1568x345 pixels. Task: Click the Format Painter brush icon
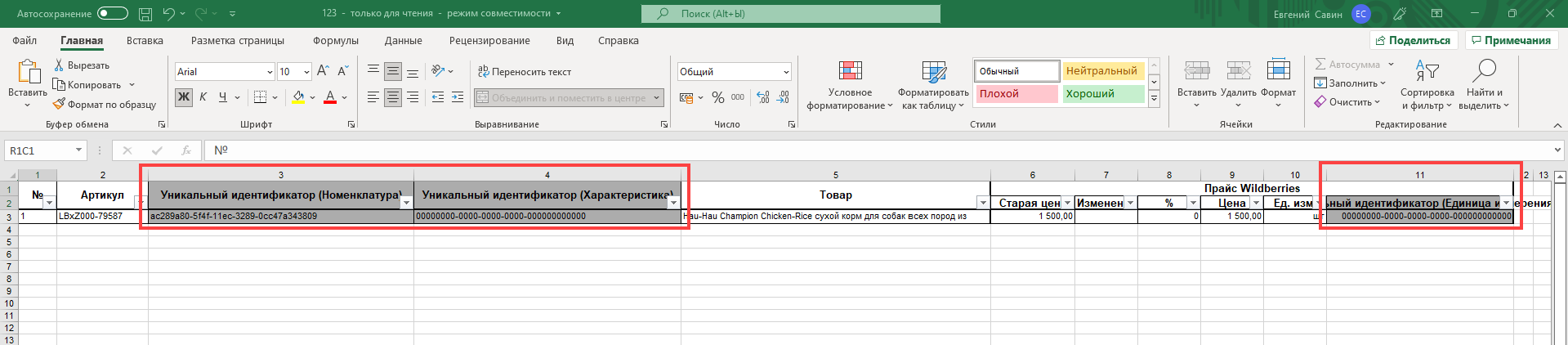[x=59, y=105]
